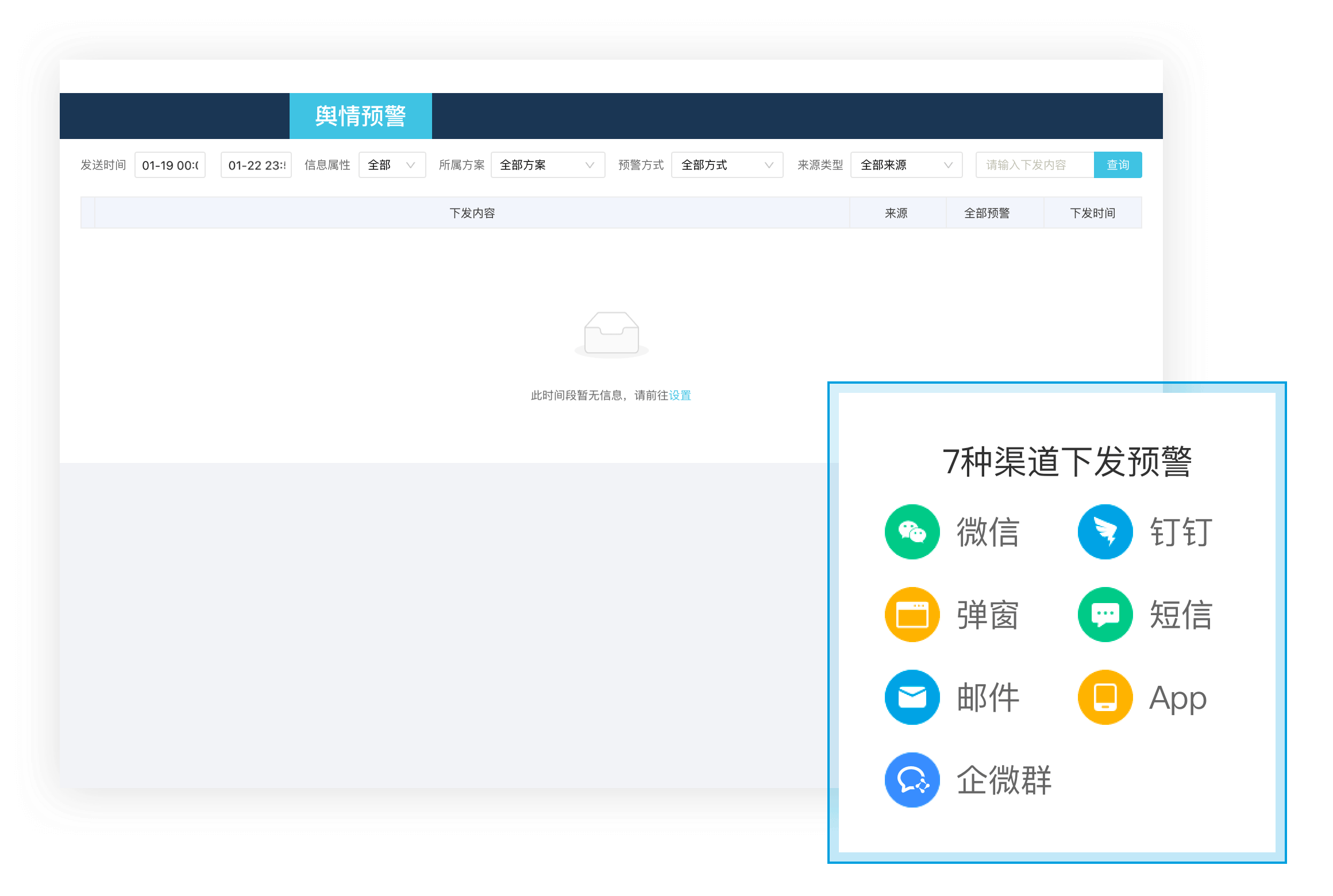Click the 弹窗 channel label

[988, 615]
